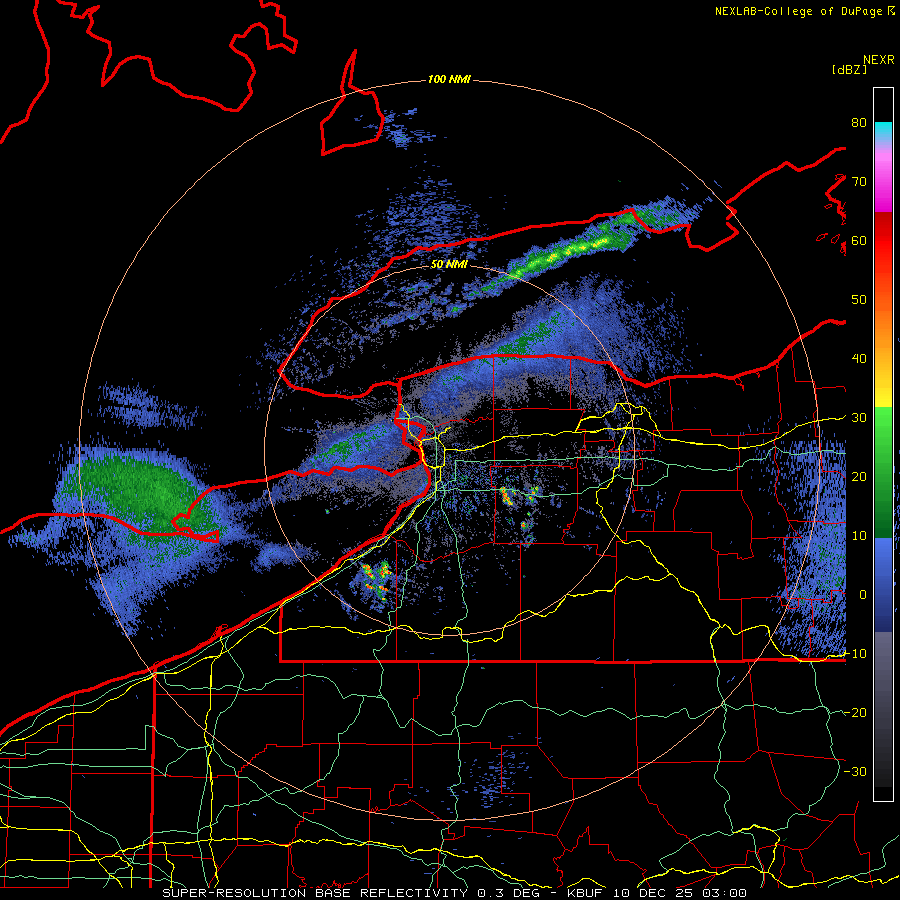Click the red segment of the color bar
The width and height of the screenshot is (900, 900).
click(x=883, y=238)
